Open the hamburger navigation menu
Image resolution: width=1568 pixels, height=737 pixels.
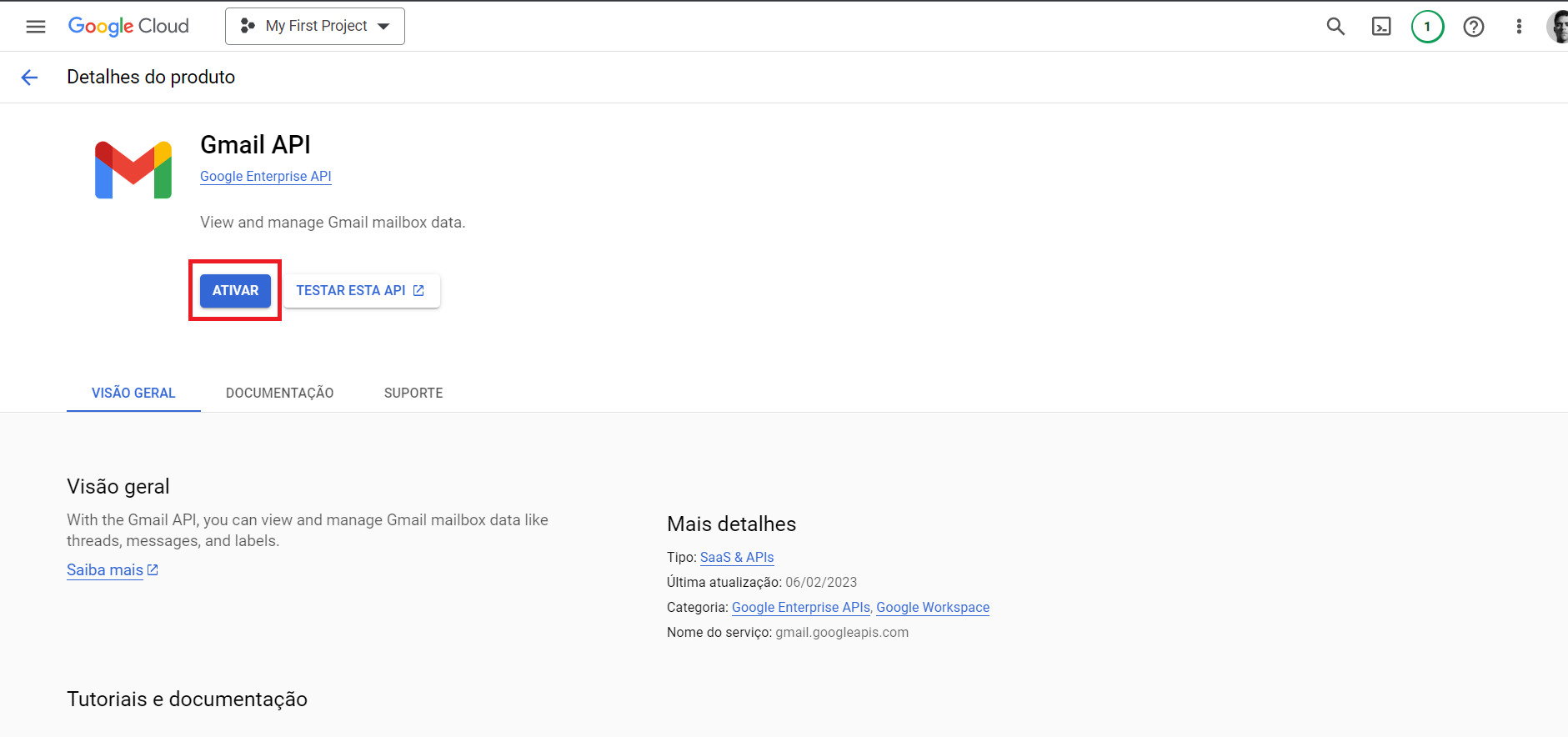click(x=36, y=27)
